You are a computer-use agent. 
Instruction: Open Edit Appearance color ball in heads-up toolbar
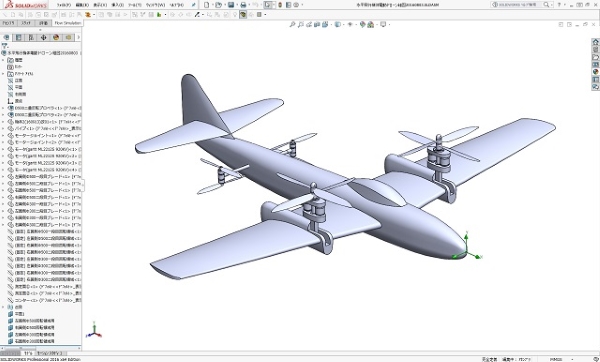pos(362,24)
